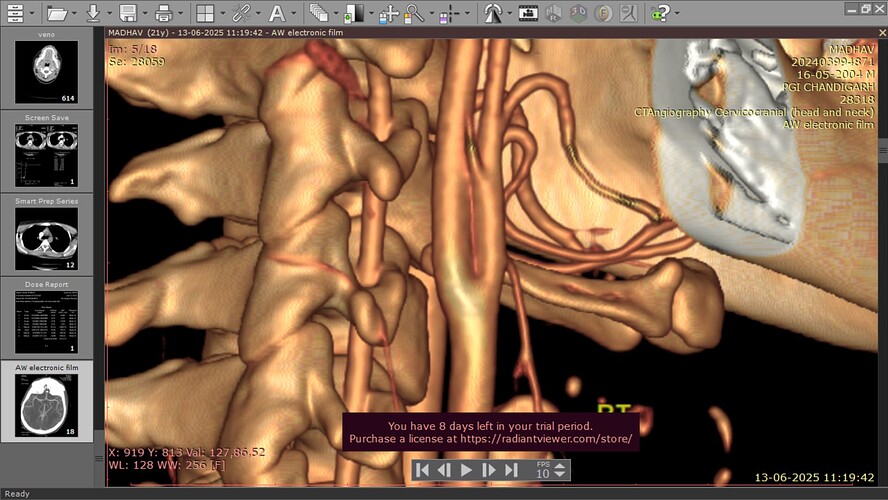The height and width of the screenshot is (500, 888).
Task: Expand the archive cabinet dropdown arrow
Action: click(32, 13)
